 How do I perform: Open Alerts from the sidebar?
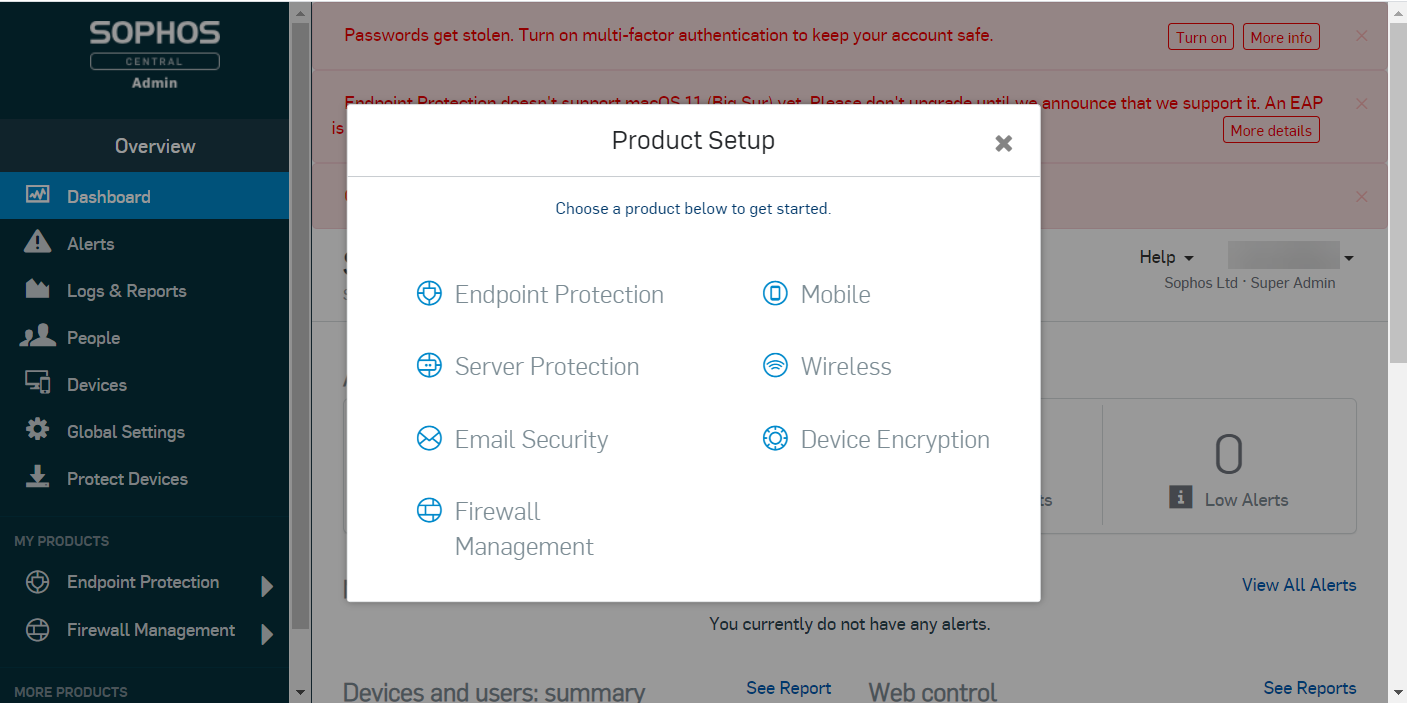pyautogui.click(x=90, y=244)
